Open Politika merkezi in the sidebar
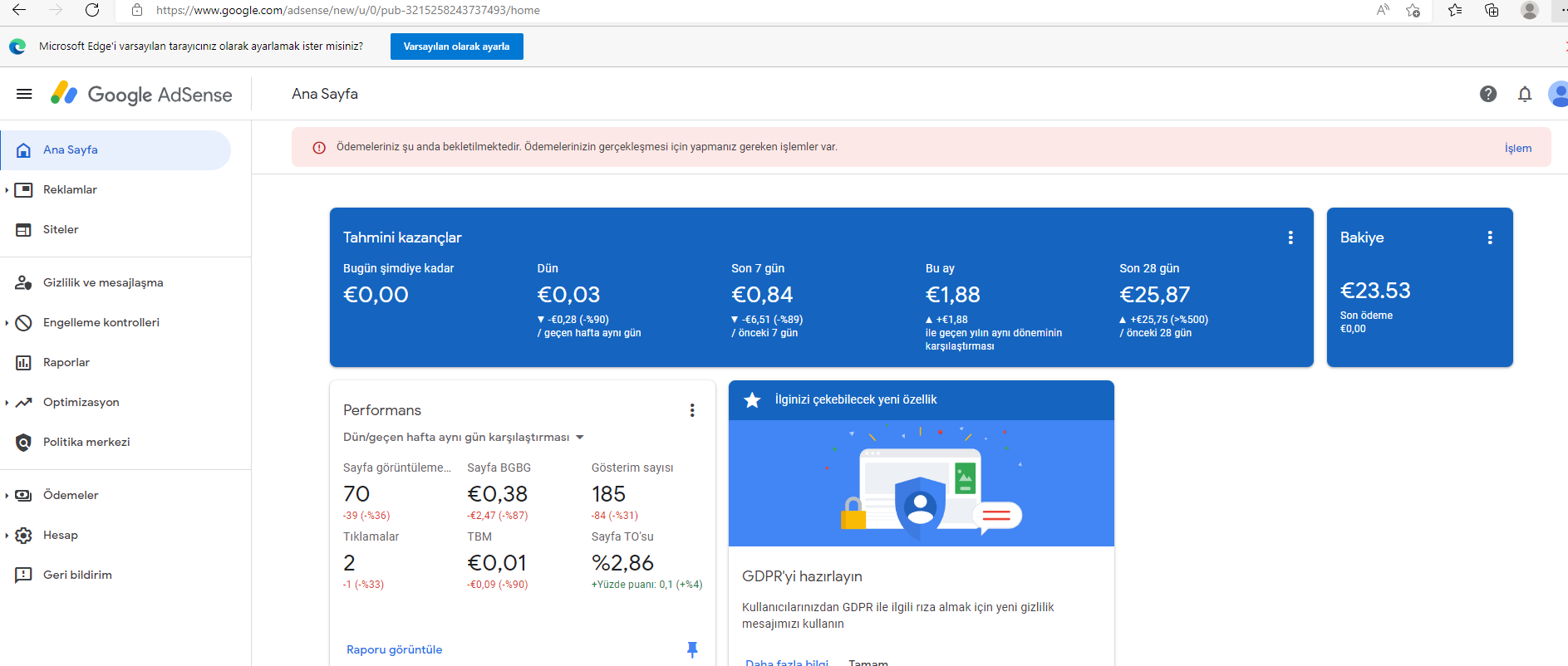1568x666 pixels. [x=86, y=443]
